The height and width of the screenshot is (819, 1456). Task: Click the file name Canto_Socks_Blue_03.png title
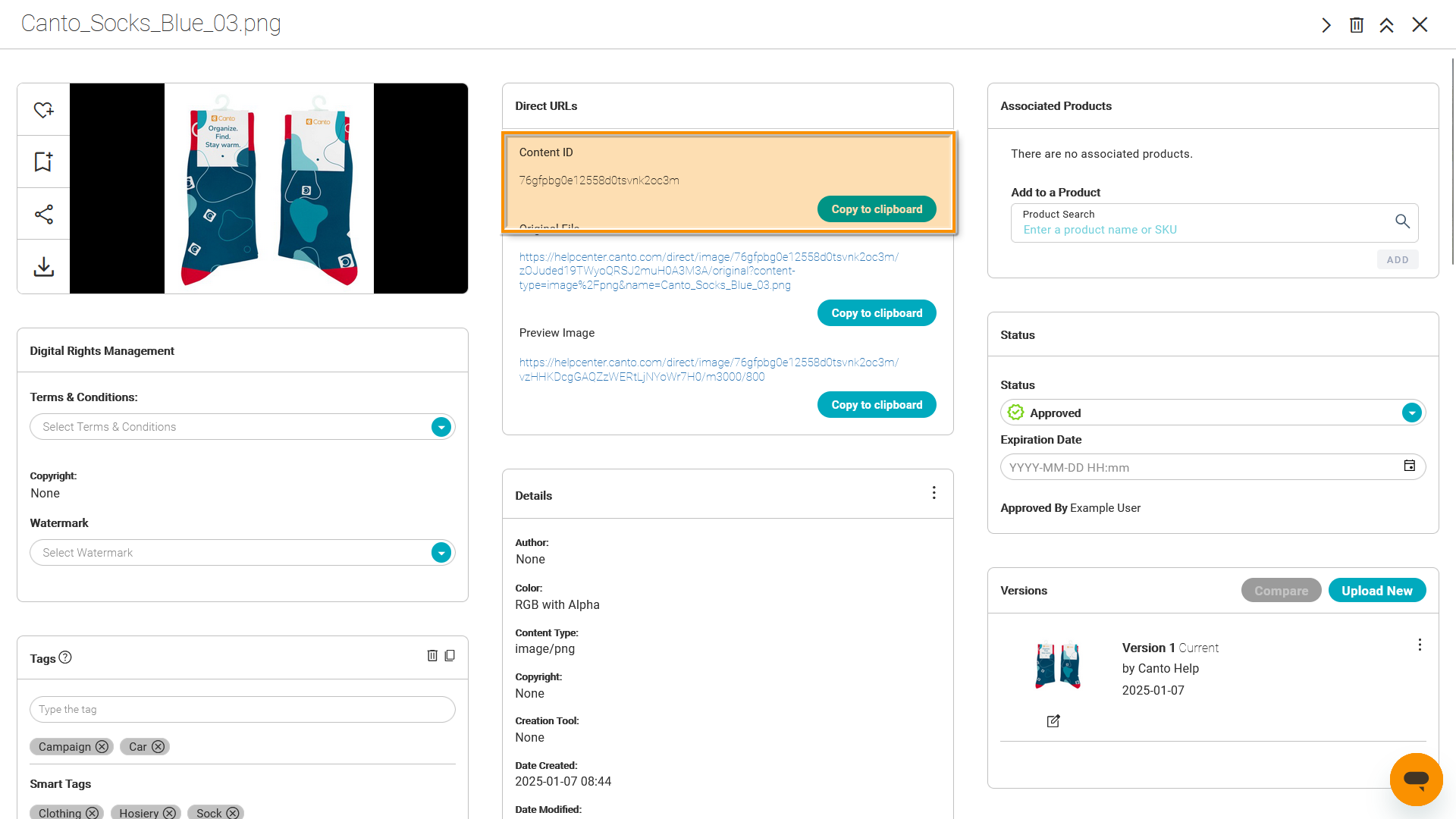151,24
